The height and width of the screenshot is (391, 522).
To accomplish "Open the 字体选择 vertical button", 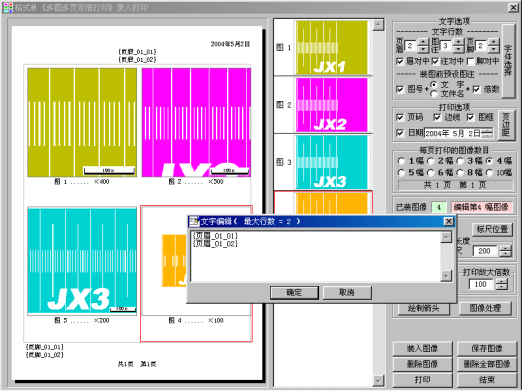I will [508, 61].
